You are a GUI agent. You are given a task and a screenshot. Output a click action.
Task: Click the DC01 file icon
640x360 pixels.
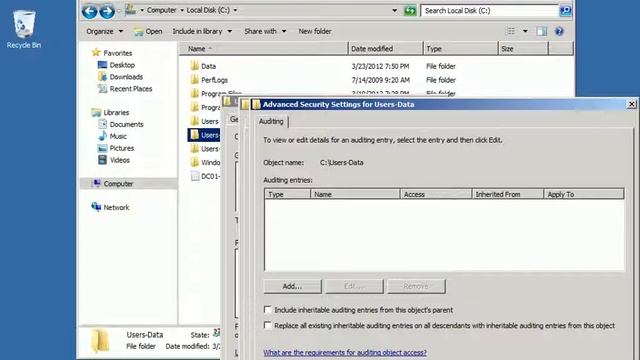tap(195, 176)
